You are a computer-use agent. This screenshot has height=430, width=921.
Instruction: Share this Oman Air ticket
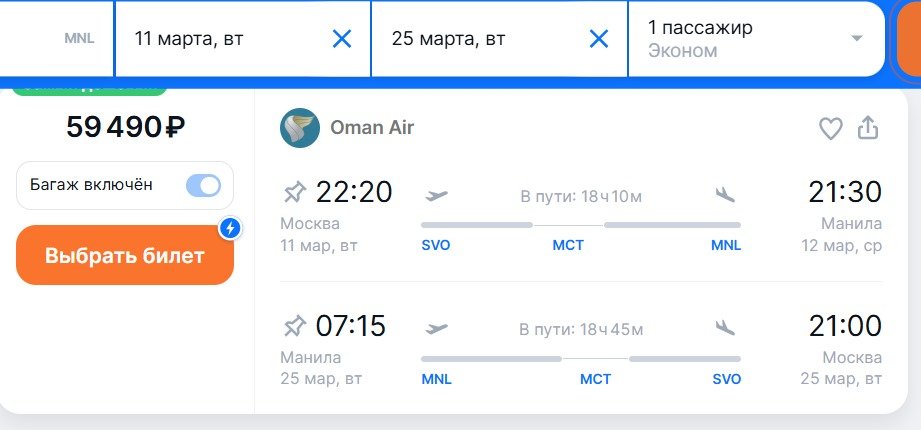coord(868,127)
